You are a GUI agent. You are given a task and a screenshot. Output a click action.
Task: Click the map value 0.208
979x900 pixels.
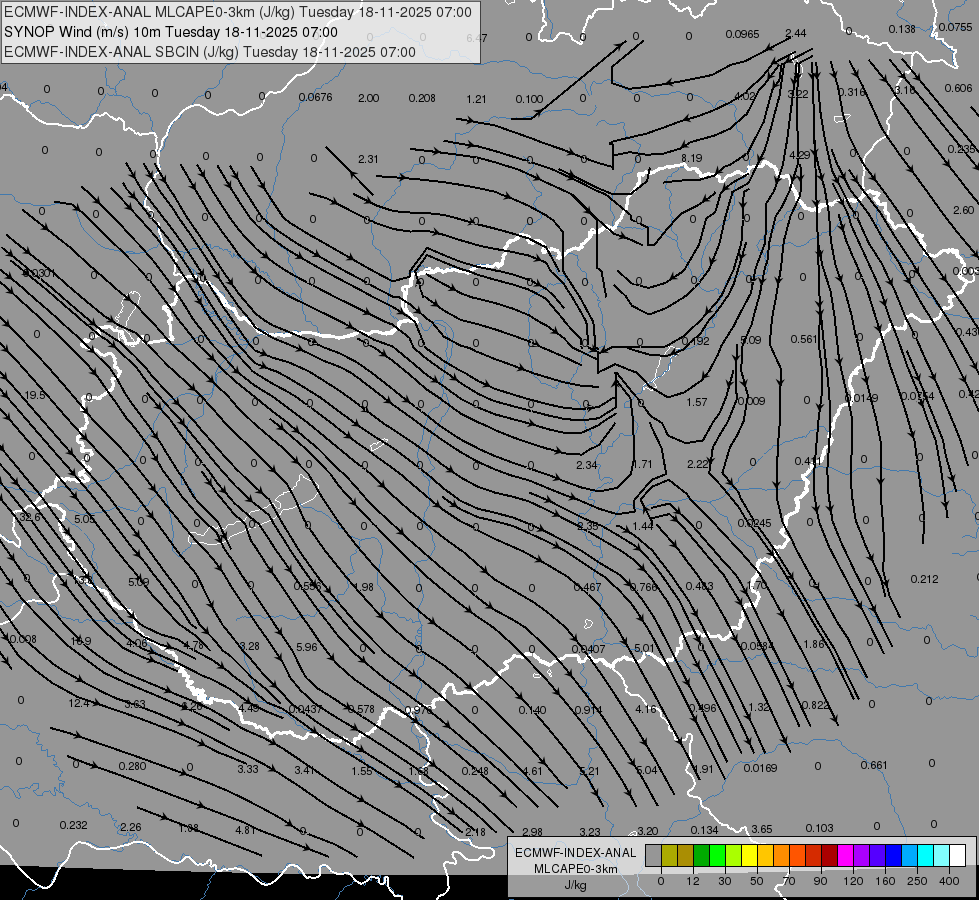click(422, 98)
